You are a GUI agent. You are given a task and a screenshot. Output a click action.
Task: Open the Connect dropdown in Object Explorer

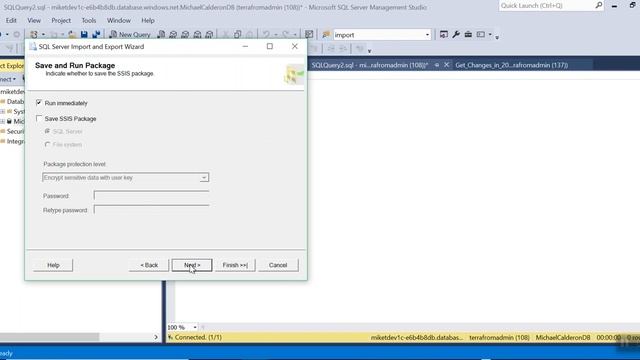[x=8, y=79]
